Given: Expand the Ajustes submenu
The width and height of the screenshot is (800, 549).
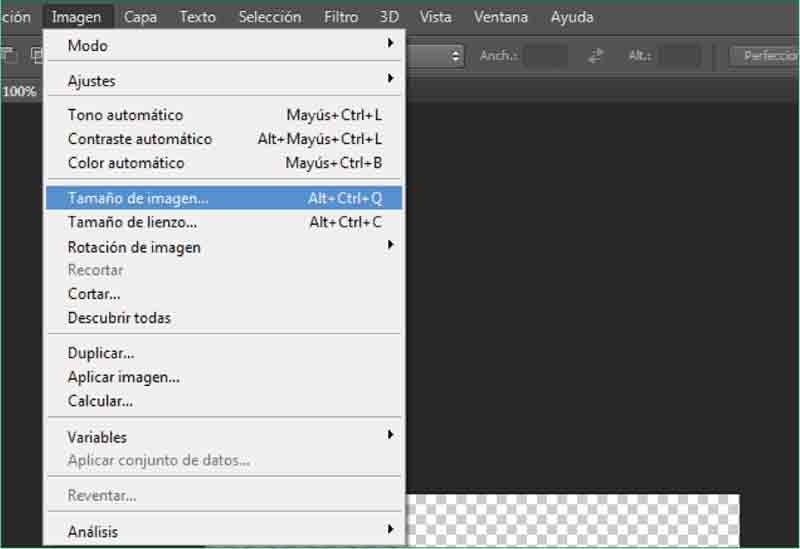Looking at the screenshot, I should tap(225, 81).
